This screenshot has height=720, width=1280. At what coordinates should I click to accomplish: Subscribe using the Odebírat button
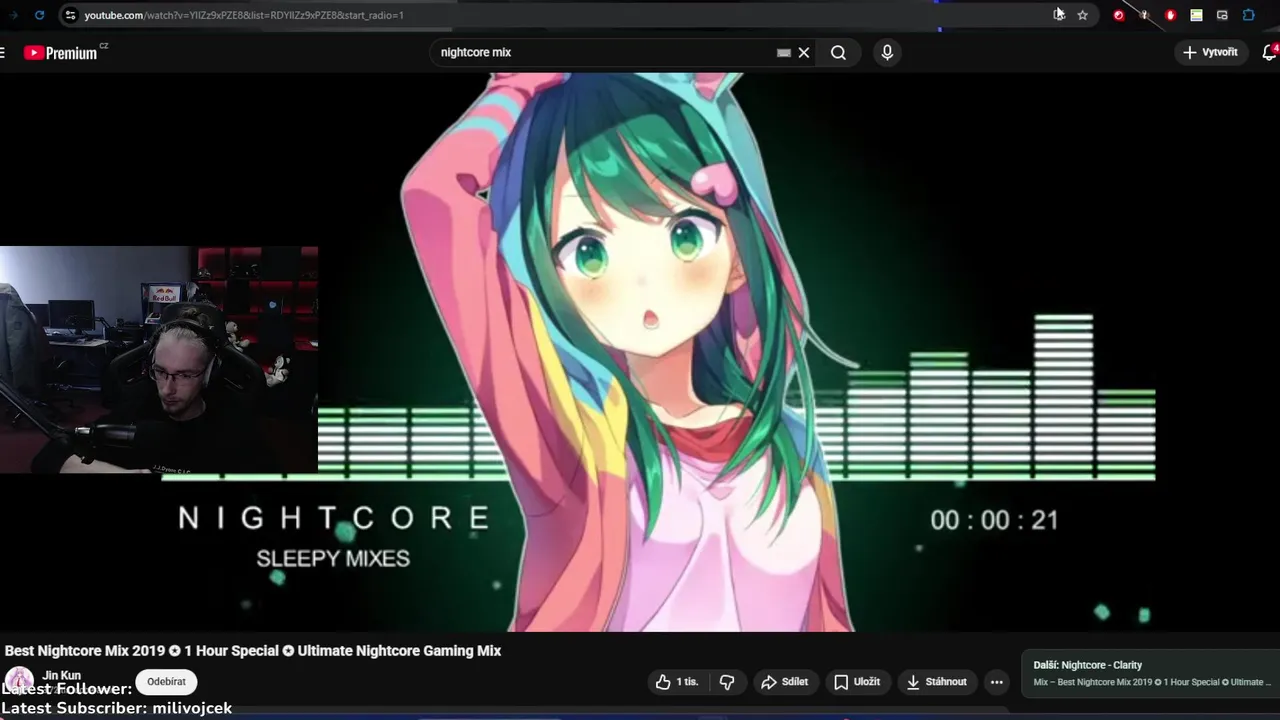[166, 682]
